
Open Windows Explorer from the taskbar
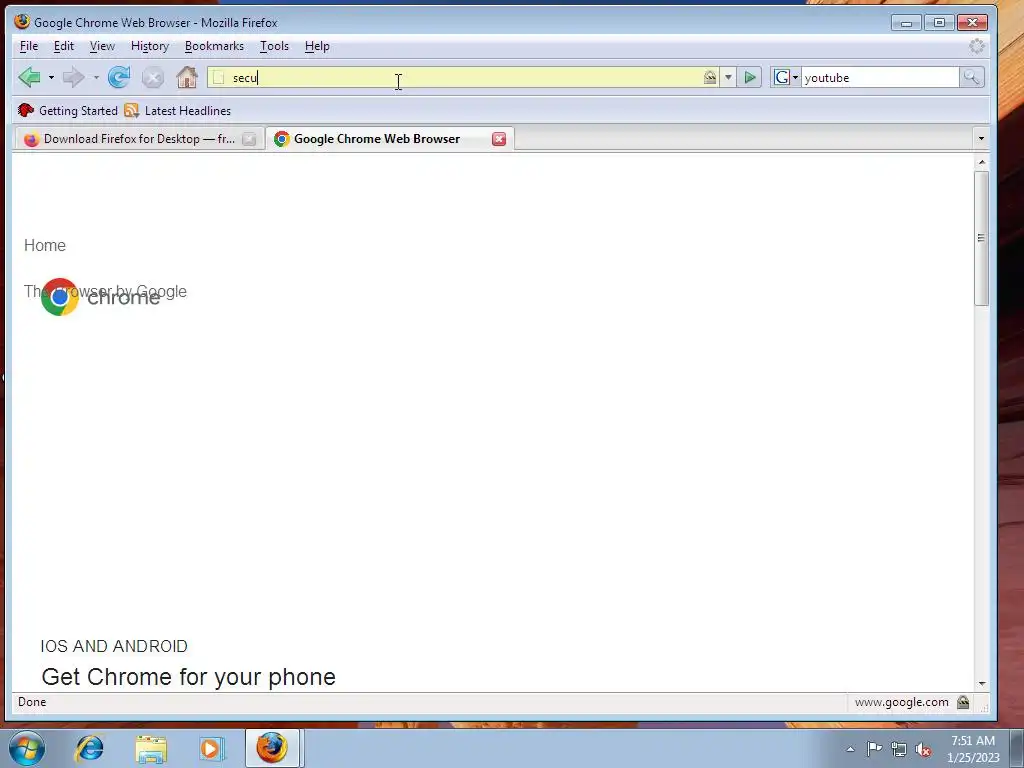(151, 748)
